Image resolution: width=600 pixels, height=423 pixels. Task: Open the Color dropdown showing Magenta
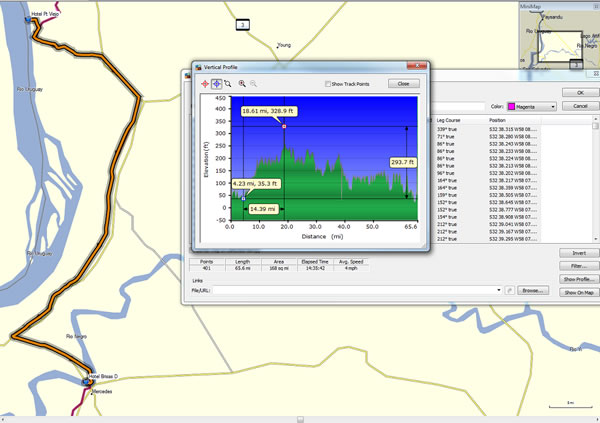[x=532, y=107]
